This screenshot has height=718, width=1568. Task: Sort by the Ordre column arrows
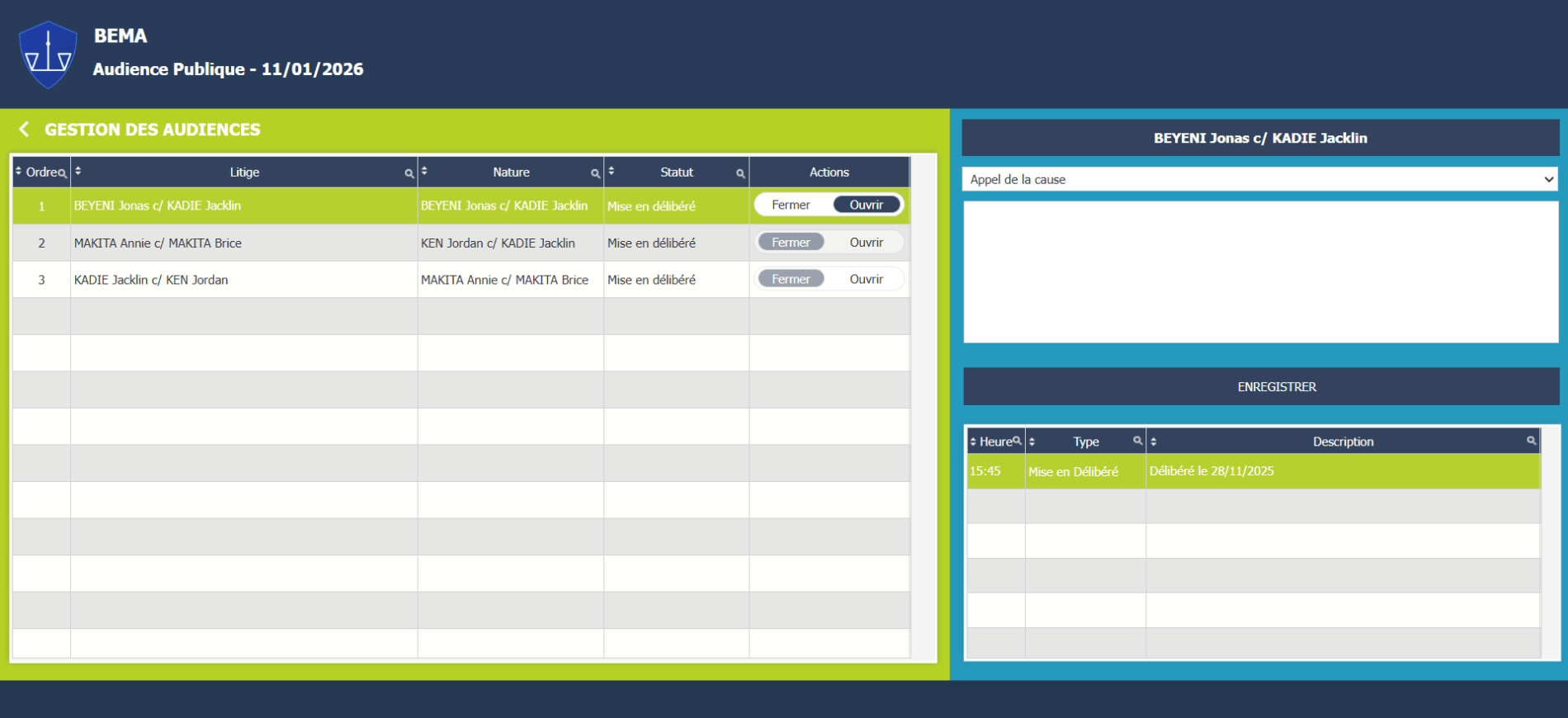(18, 172)
